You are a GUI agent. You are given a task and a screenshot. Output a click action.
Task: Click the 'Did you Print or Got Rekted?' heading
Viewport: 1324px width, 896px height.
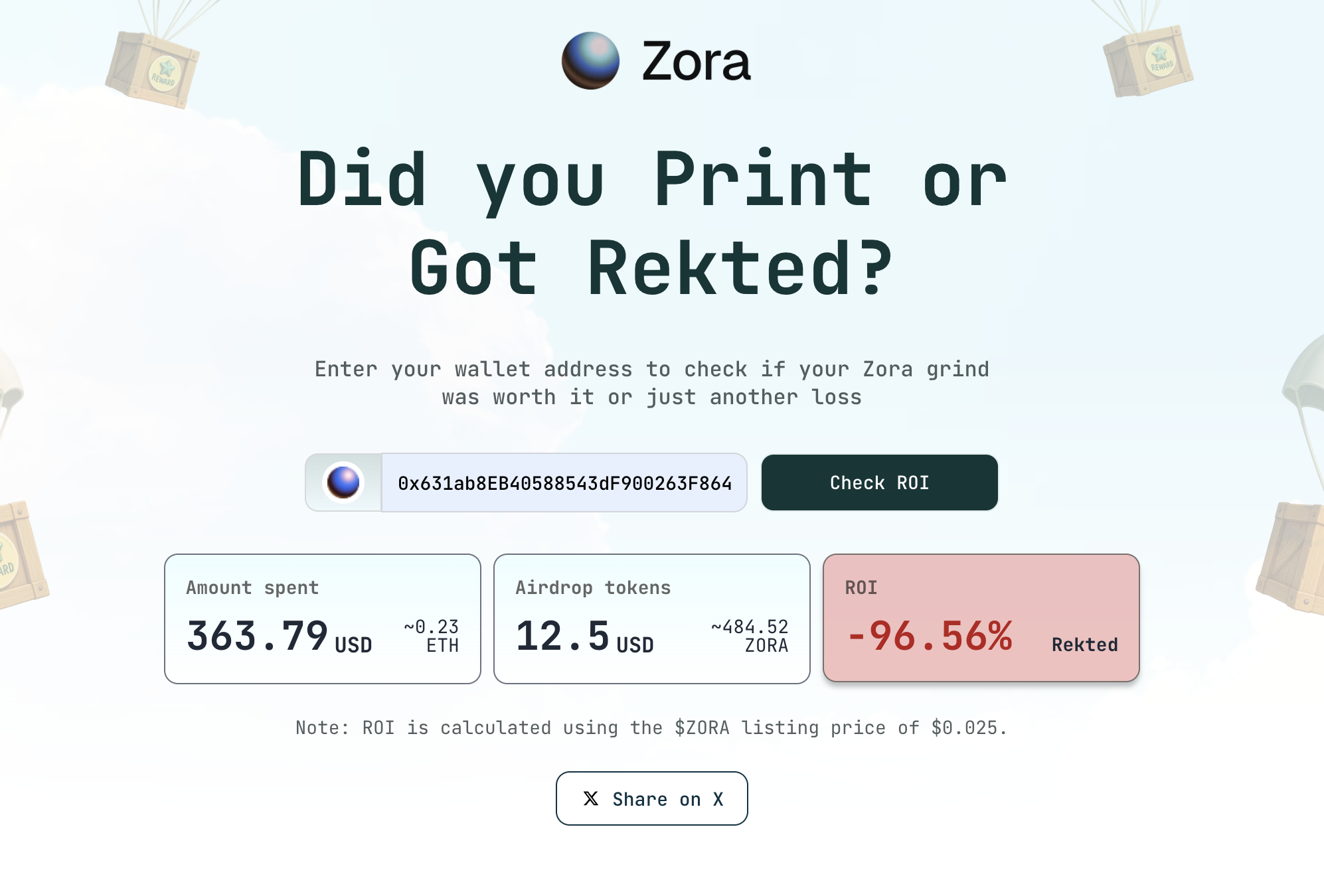pos(651,223)
